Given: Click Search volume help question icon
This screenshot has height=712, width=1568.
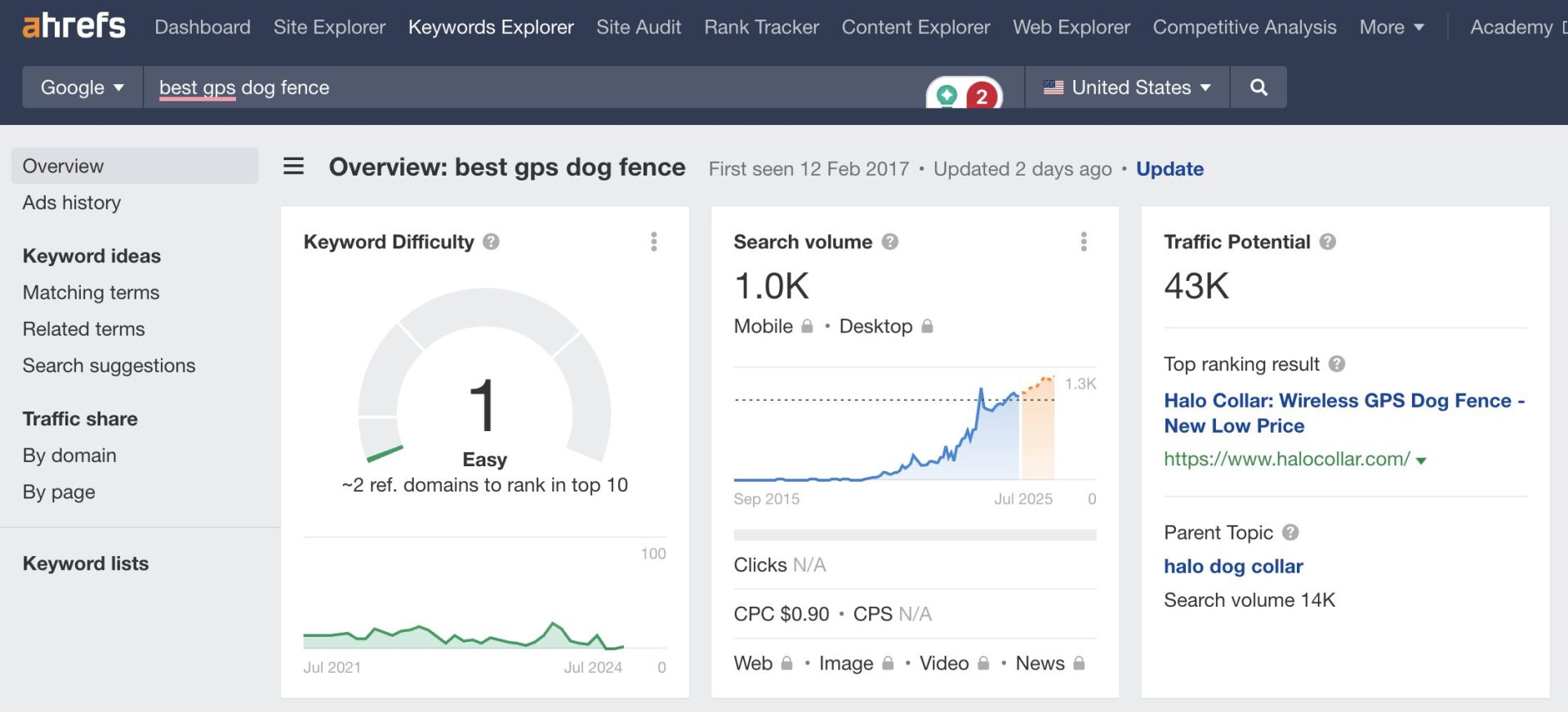Looking at the screenshot, I should click(890, 242).
